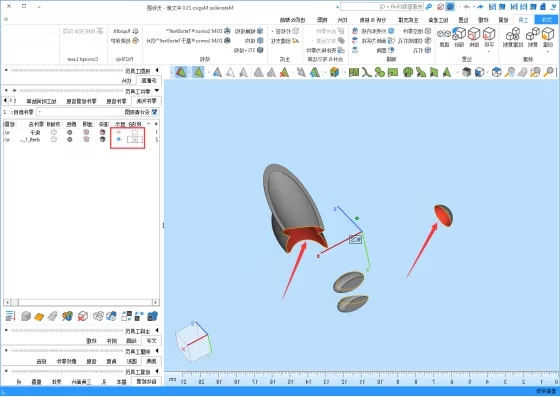Viewport: 560px width, 397px height.
Task: Open the 文件 (File) menu button
Action: 546,20
